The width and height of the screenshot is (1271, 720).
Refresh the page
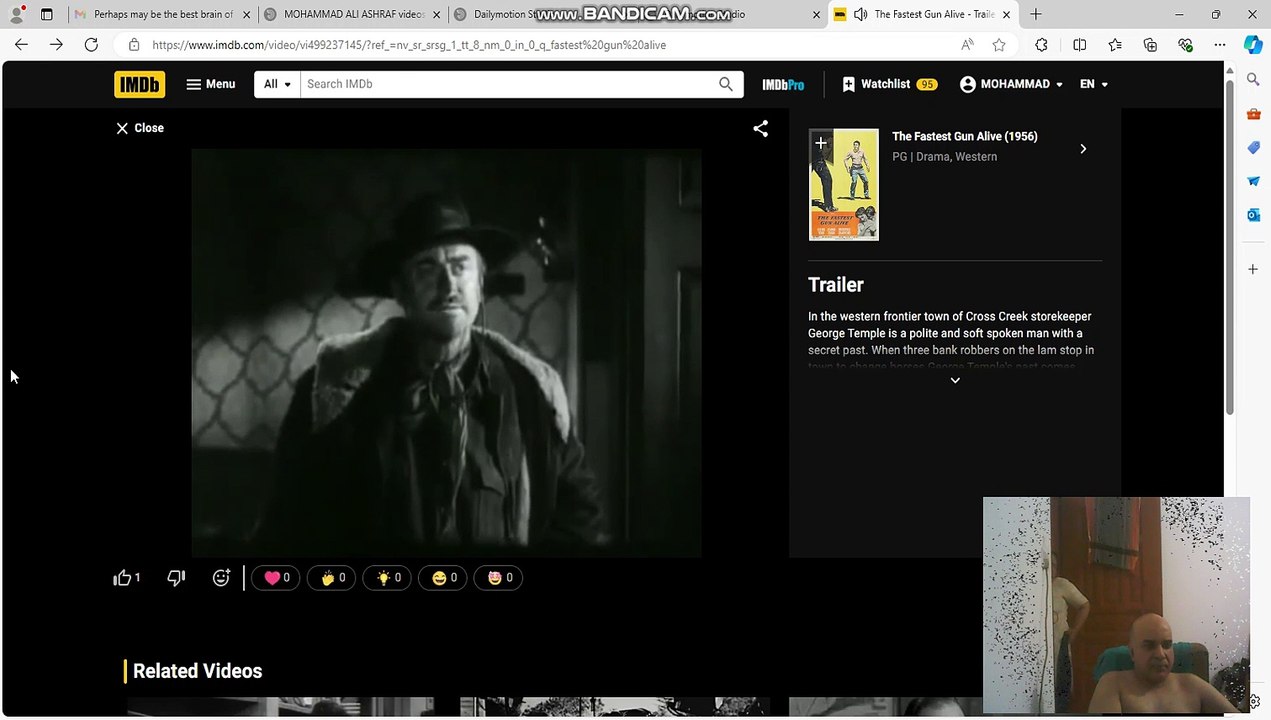pos(91,45)
